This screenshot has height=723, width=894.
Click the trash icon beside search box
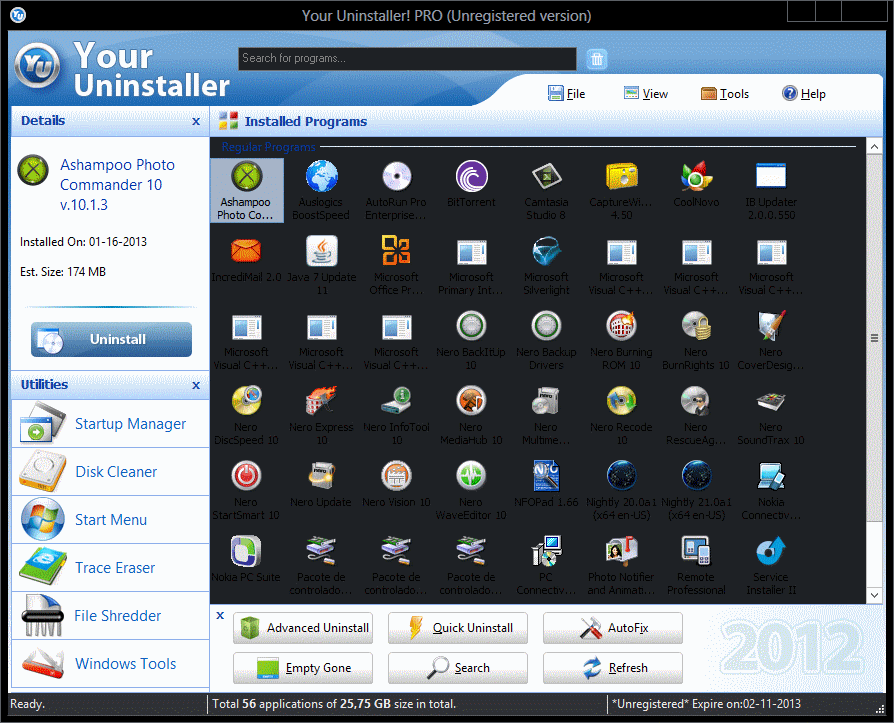click(x=597, y=59)
